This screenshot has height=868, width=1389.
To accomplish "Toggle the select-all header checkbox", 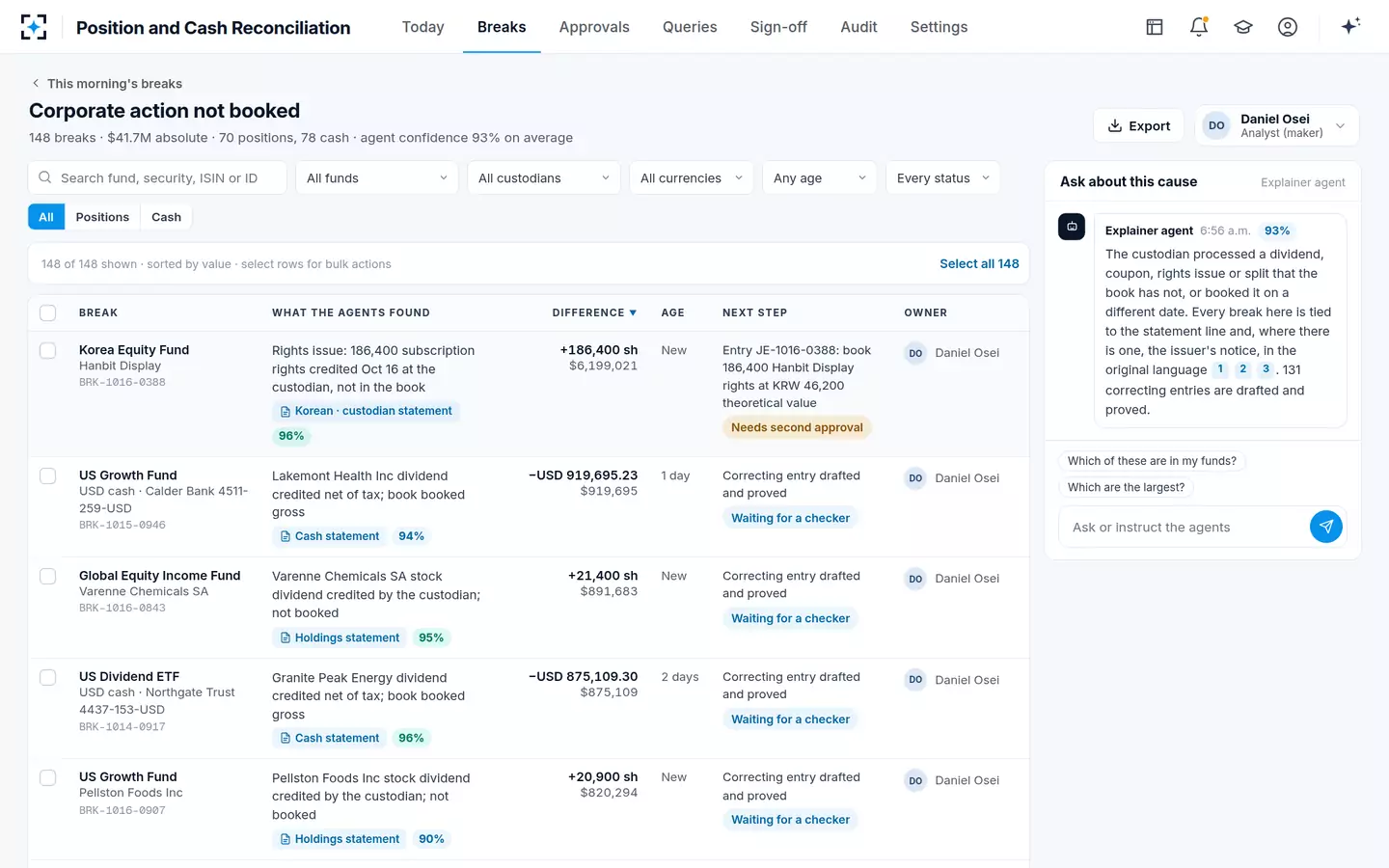I will click(x=47, y=312).
